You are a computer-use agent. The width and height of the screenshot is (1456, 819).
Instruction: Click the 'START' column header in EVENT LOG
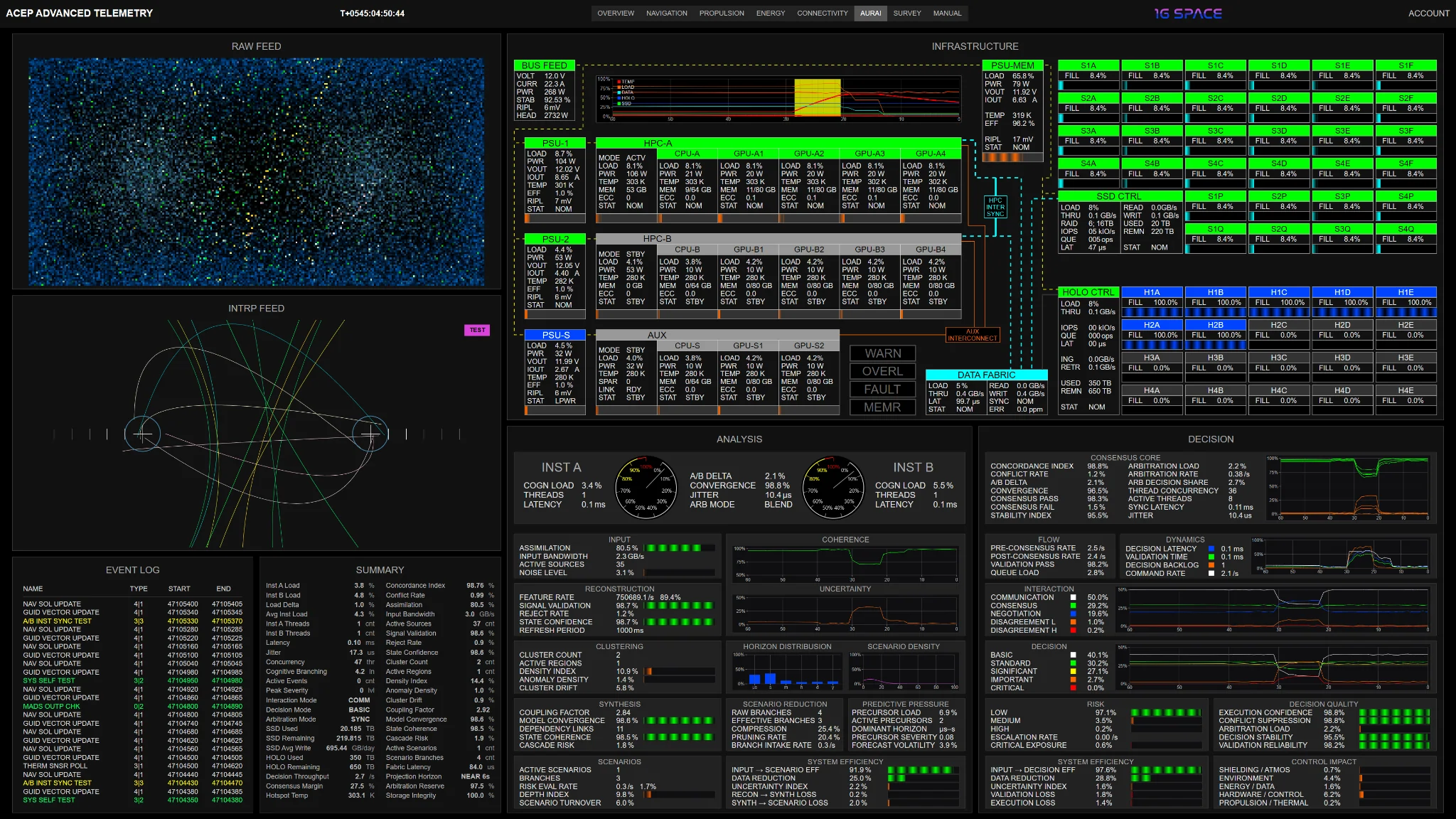(179, 589)
